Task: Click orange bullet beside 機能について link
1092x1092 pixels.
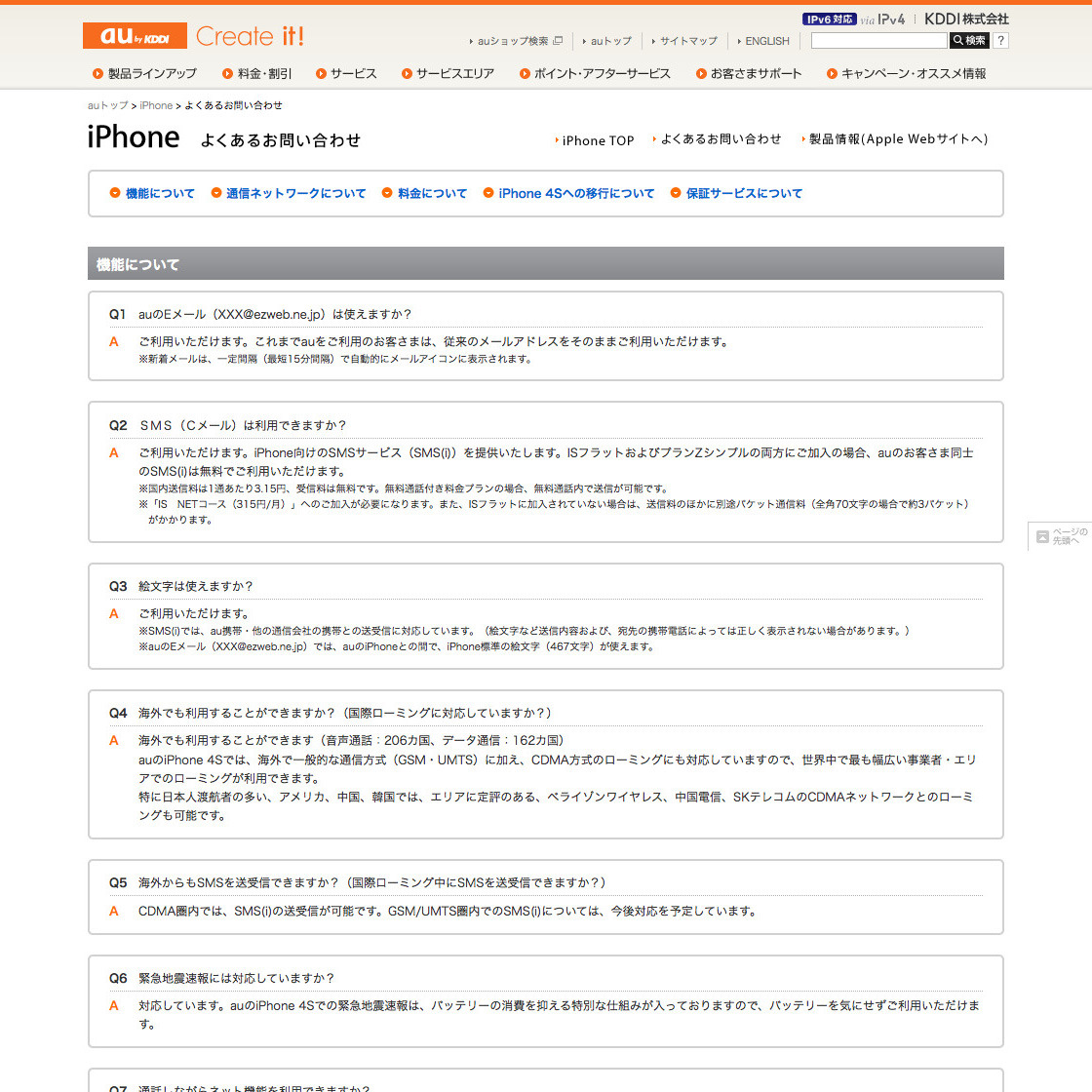Action: (115, 193)
